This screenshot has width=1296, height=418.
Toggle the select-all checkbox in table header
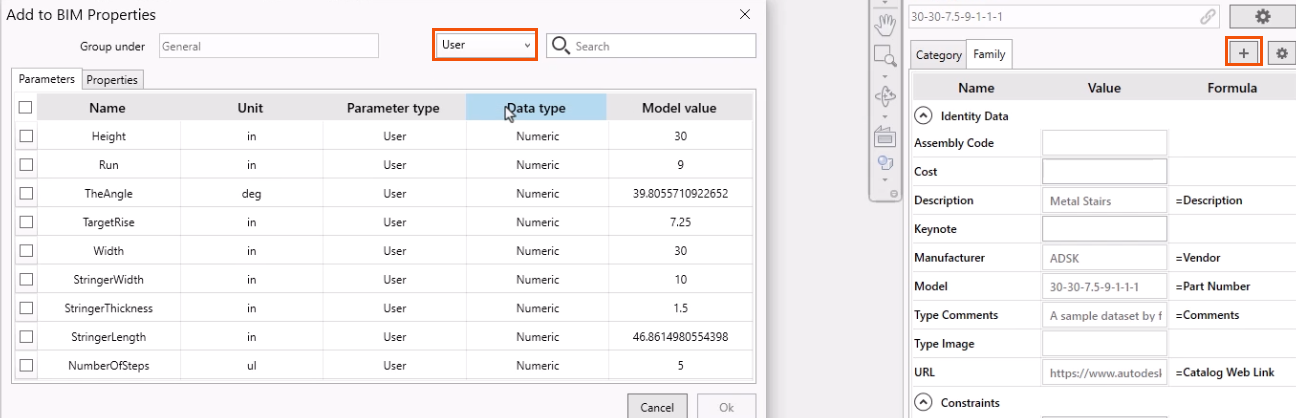tap(26, 108)
